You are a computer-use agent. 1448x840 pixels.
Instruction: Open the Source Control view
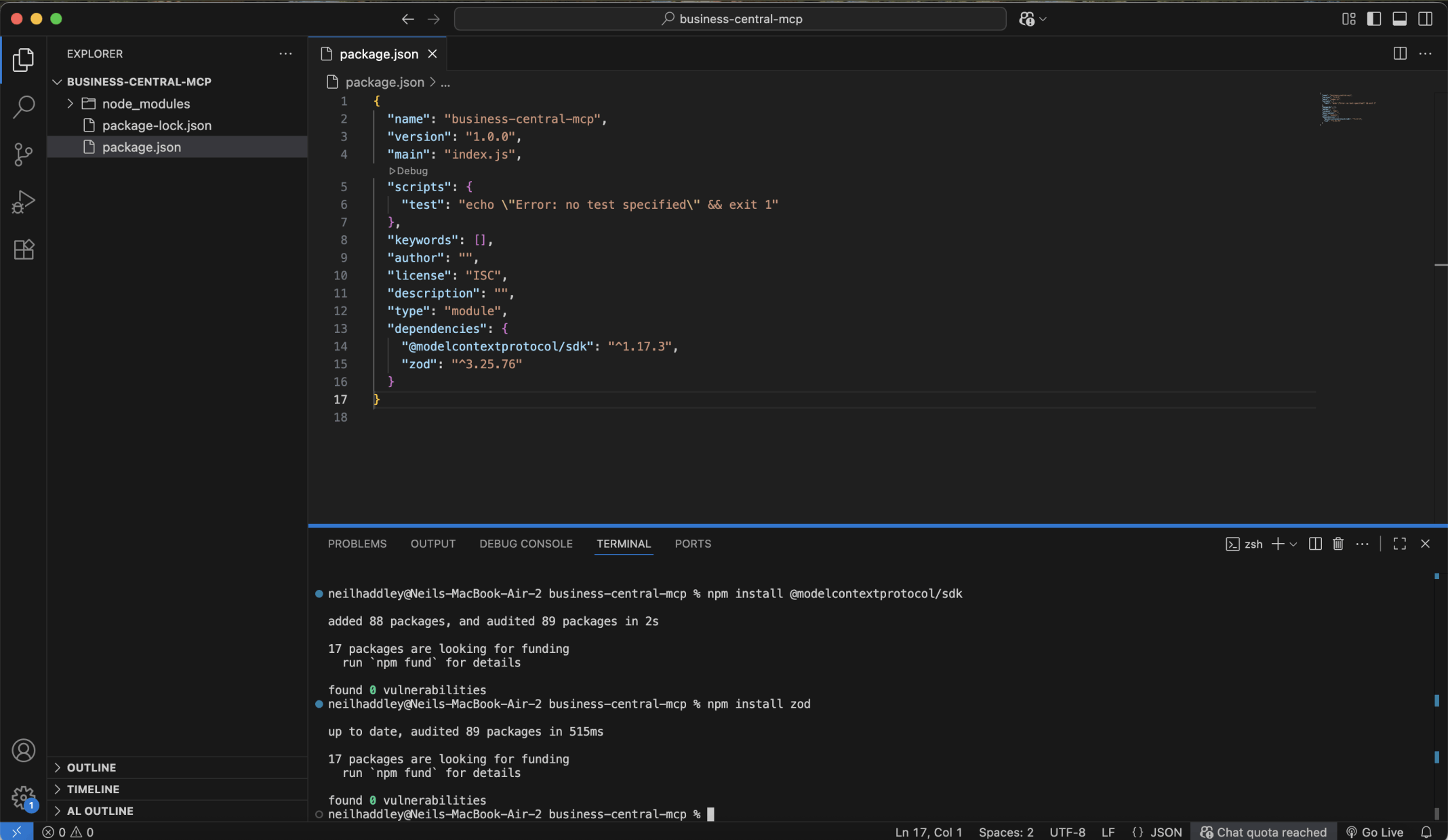click(24, 155)
